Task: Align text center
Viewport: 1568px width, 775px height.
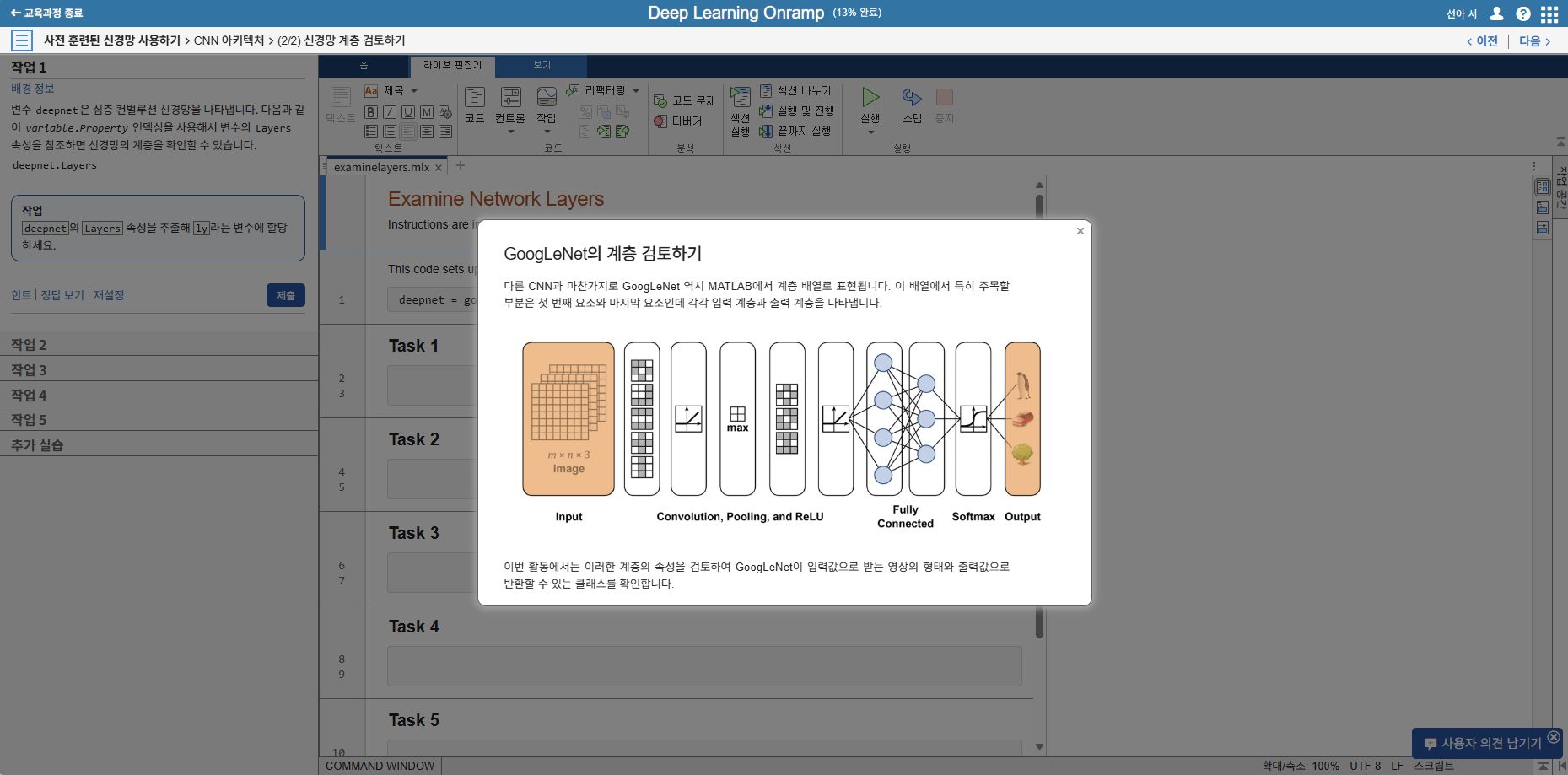Action: 427,132
